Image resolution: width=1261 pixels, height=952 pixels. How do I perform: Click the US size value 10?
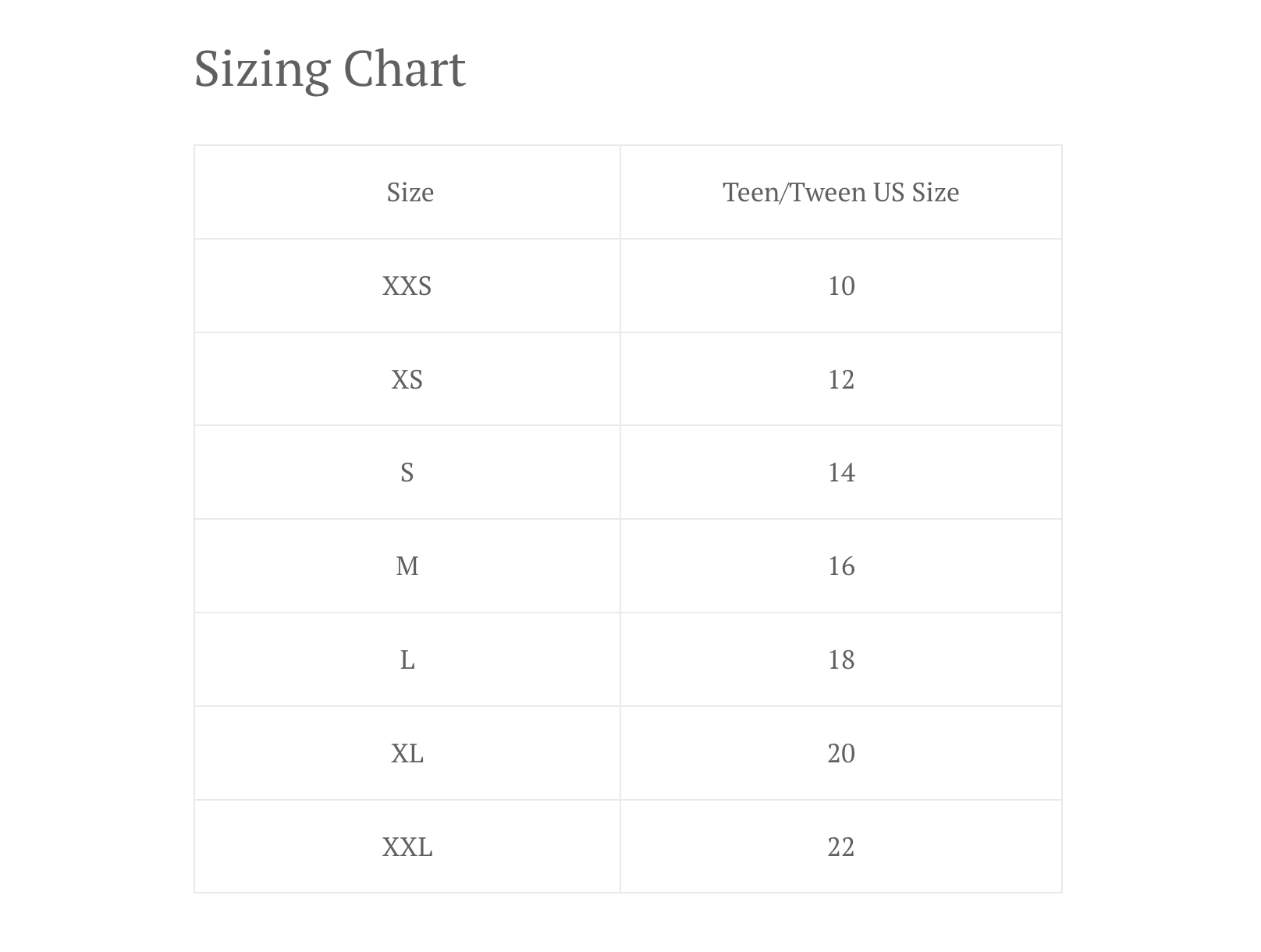click(x=841, y=286)
